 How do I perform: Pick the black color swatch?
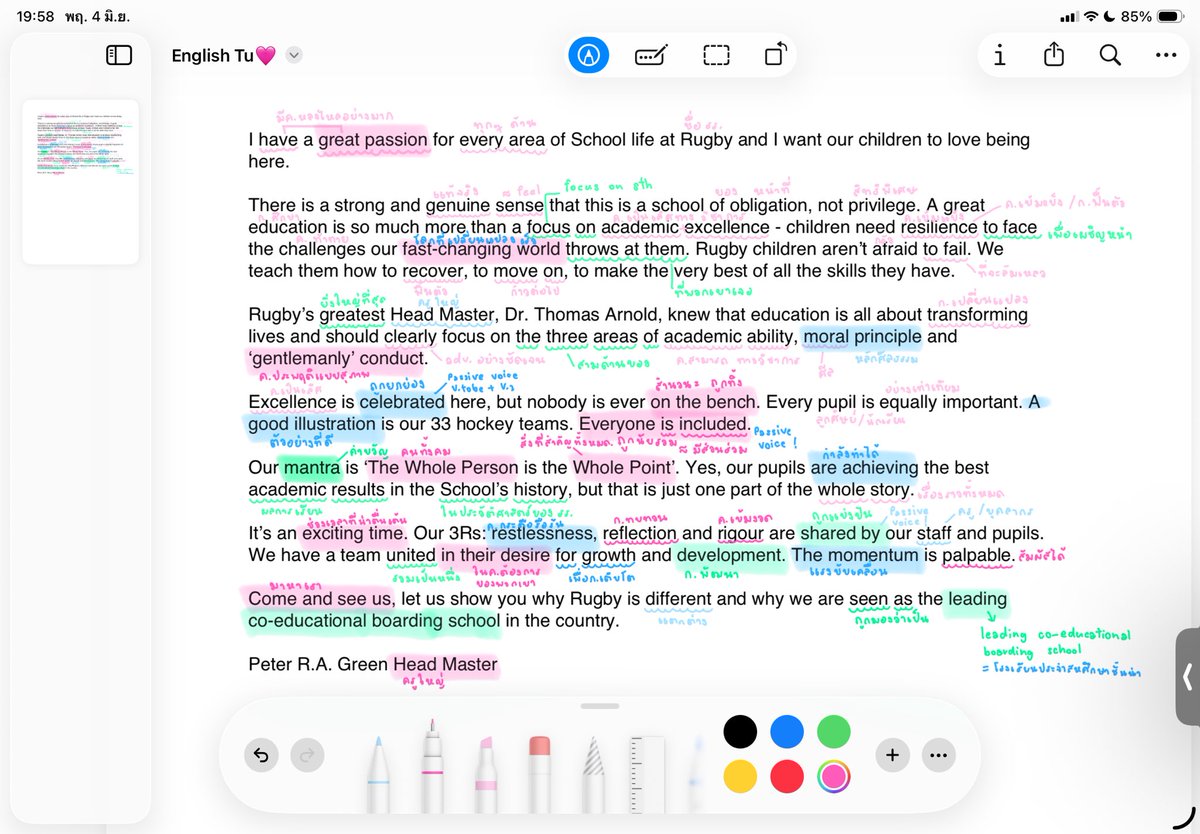tap(740, 731)
